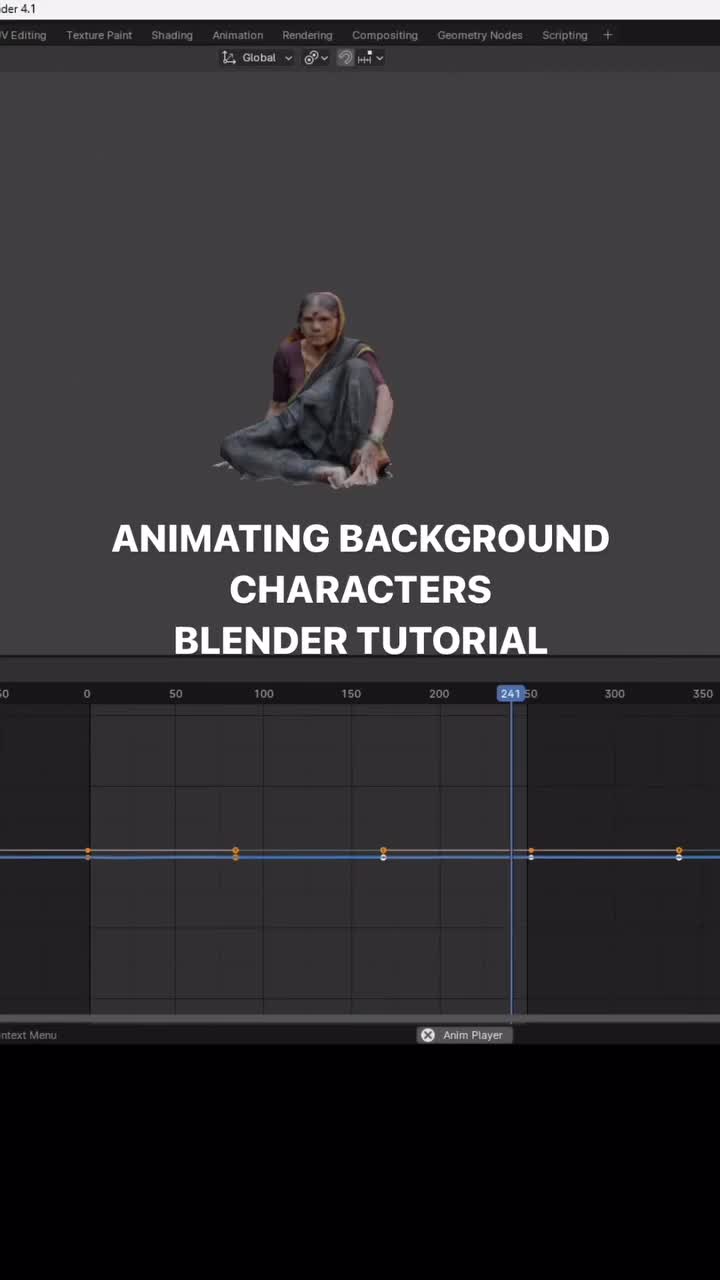
Task: Select the keyframe near frame 168
Action: coord(383,853)
